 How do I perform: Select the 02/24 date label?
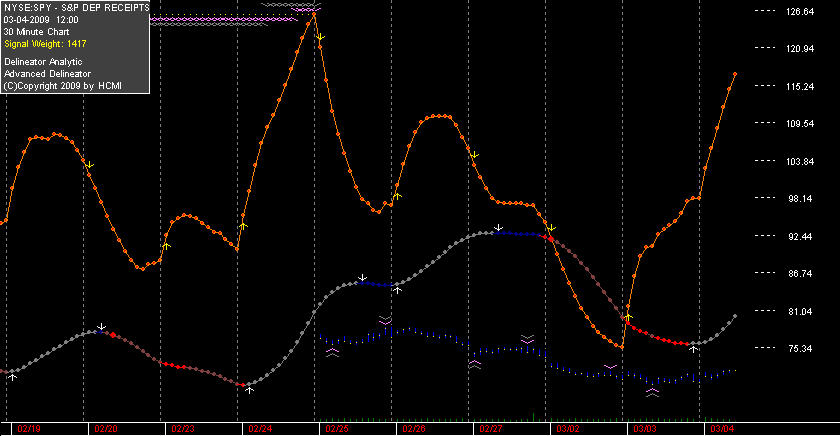click(260, 429)
